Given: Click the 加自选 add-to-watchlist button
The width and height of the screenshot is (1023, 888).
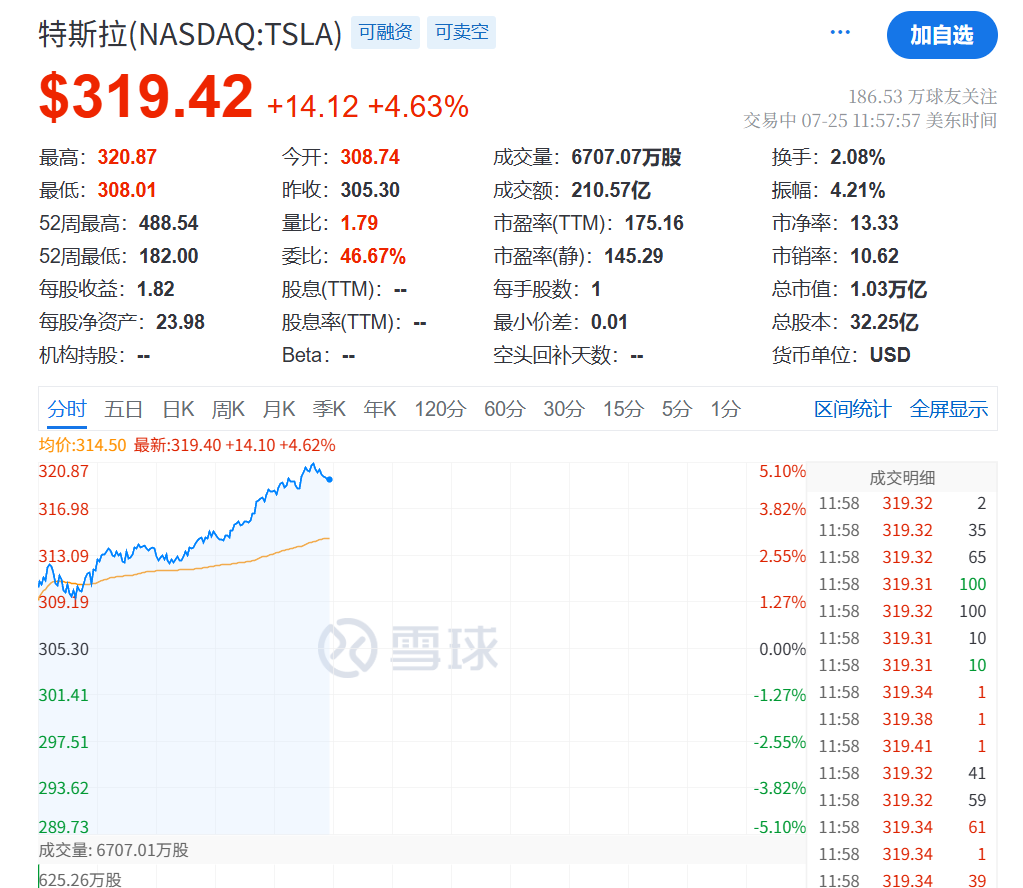Looking at the screenshot, I should [941, 35].
